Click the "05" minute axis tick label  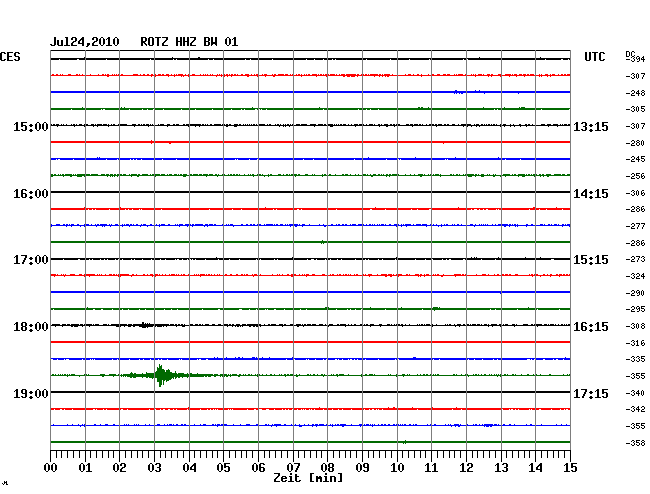click(x=223, y=468)
